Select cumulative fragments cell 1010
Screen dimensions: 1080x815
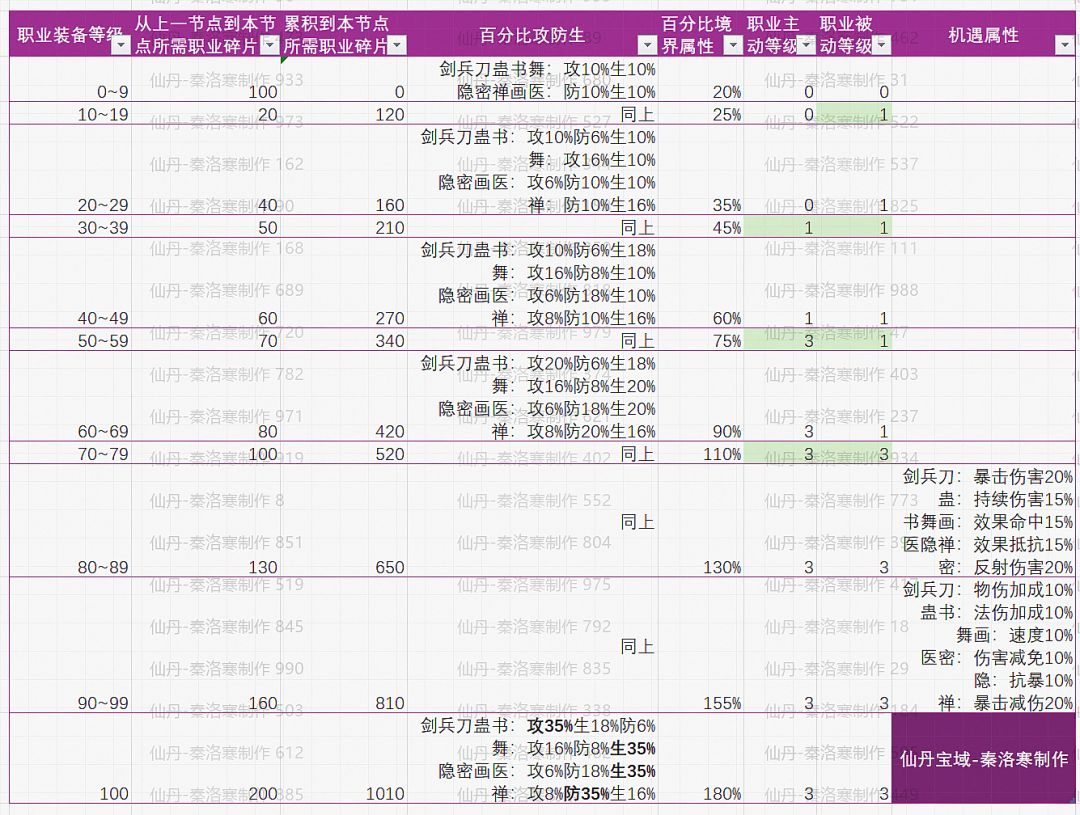(x=344, y=759)
